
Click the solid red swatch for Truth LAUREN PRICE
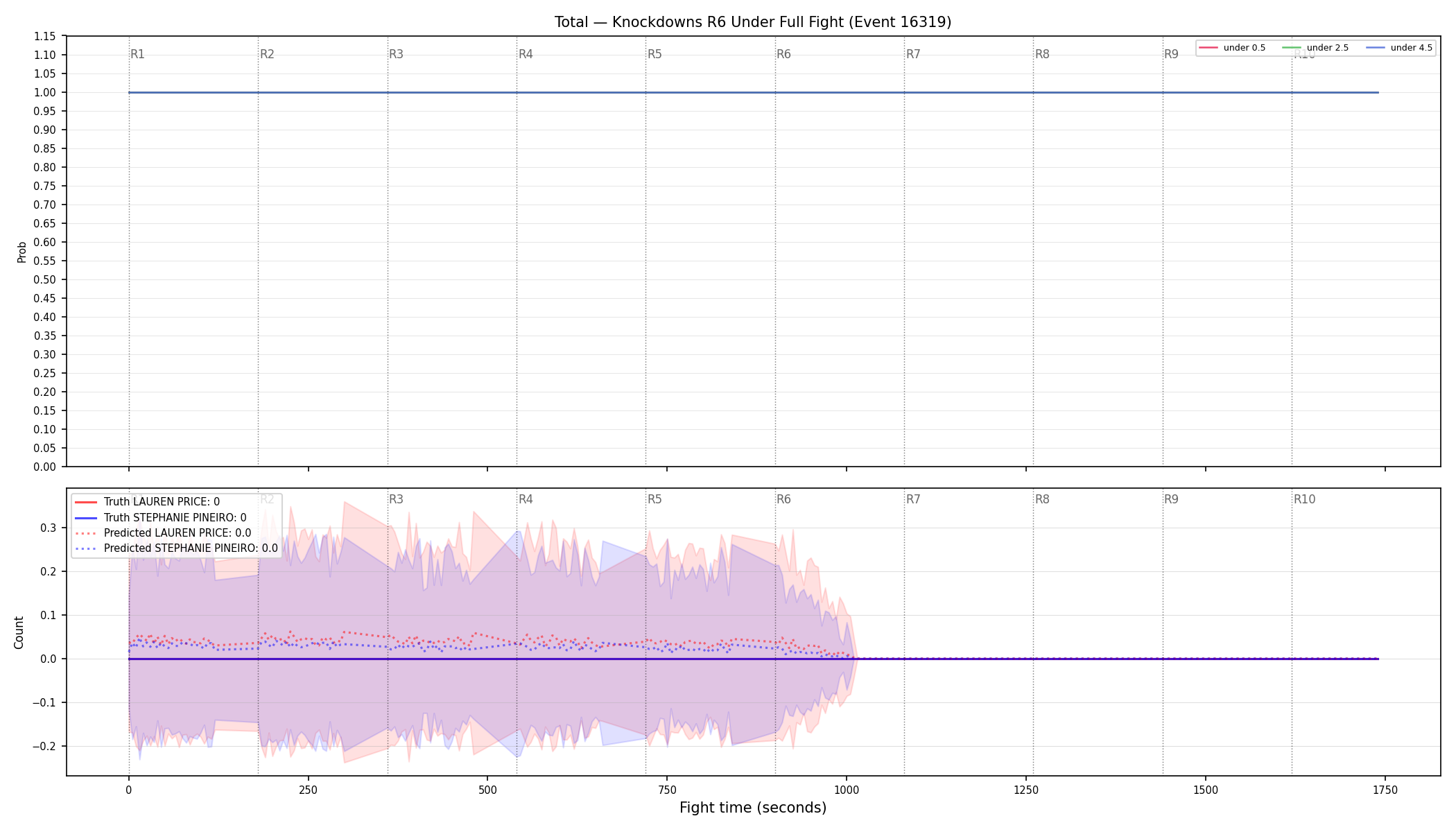(x=86, y=502)
